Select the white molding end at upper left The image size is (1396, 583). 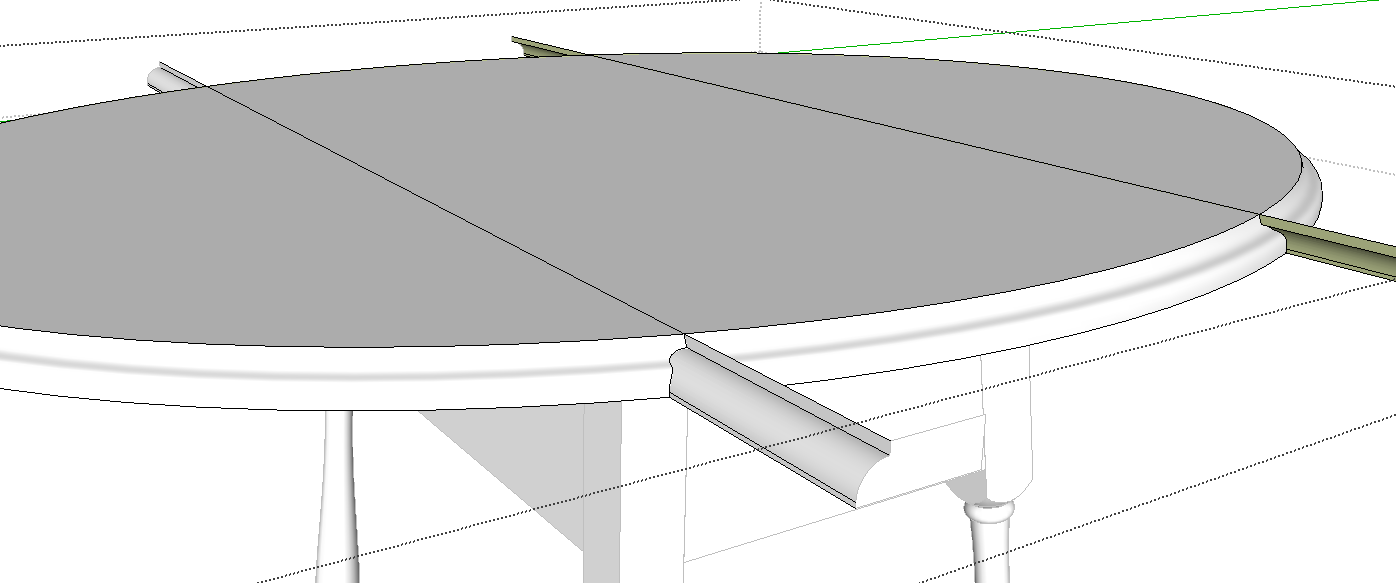pos(172,78)
